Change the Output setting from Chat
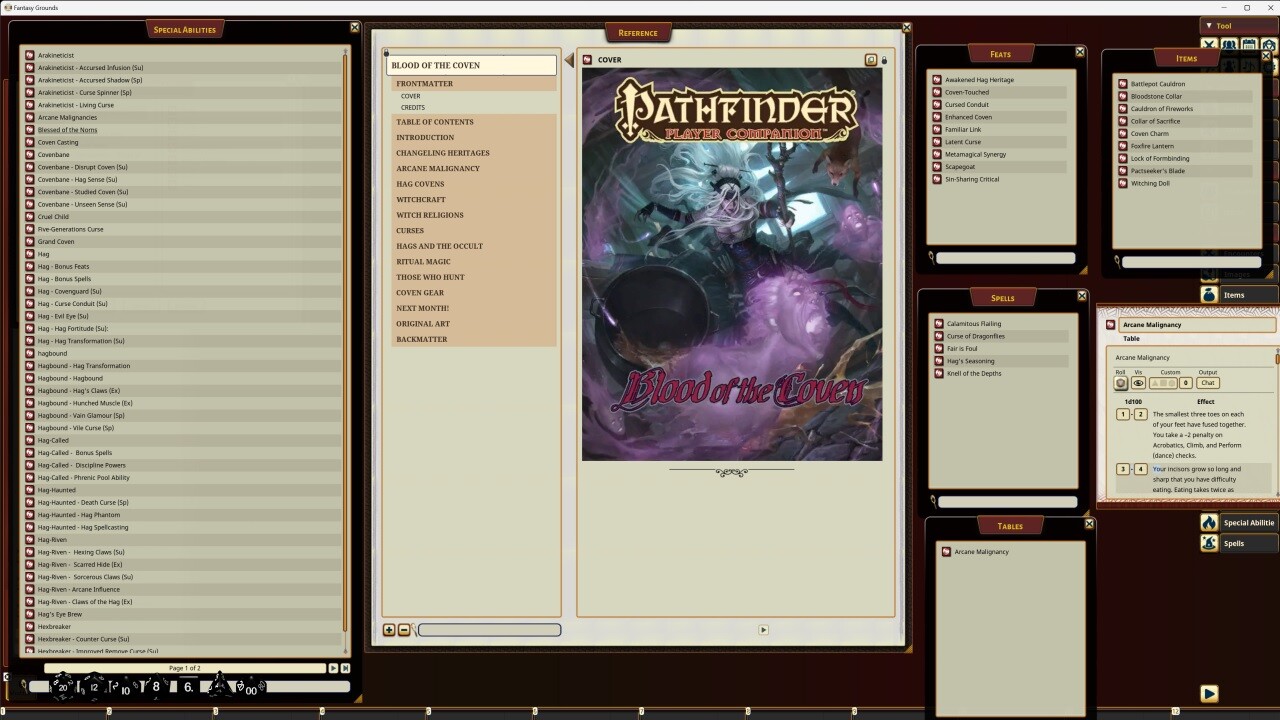The width and height of the screenshot is (1280, 720). 1208,383
